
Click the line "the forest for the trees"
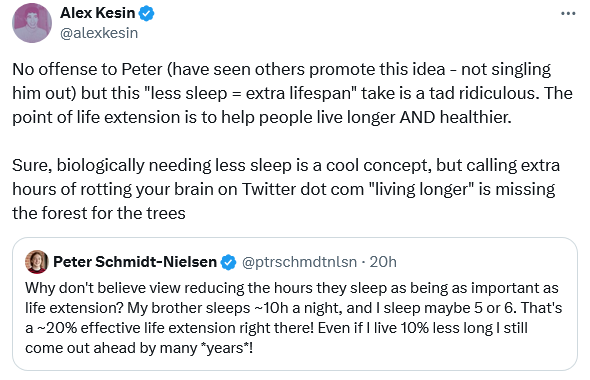[x=99, y=213]
